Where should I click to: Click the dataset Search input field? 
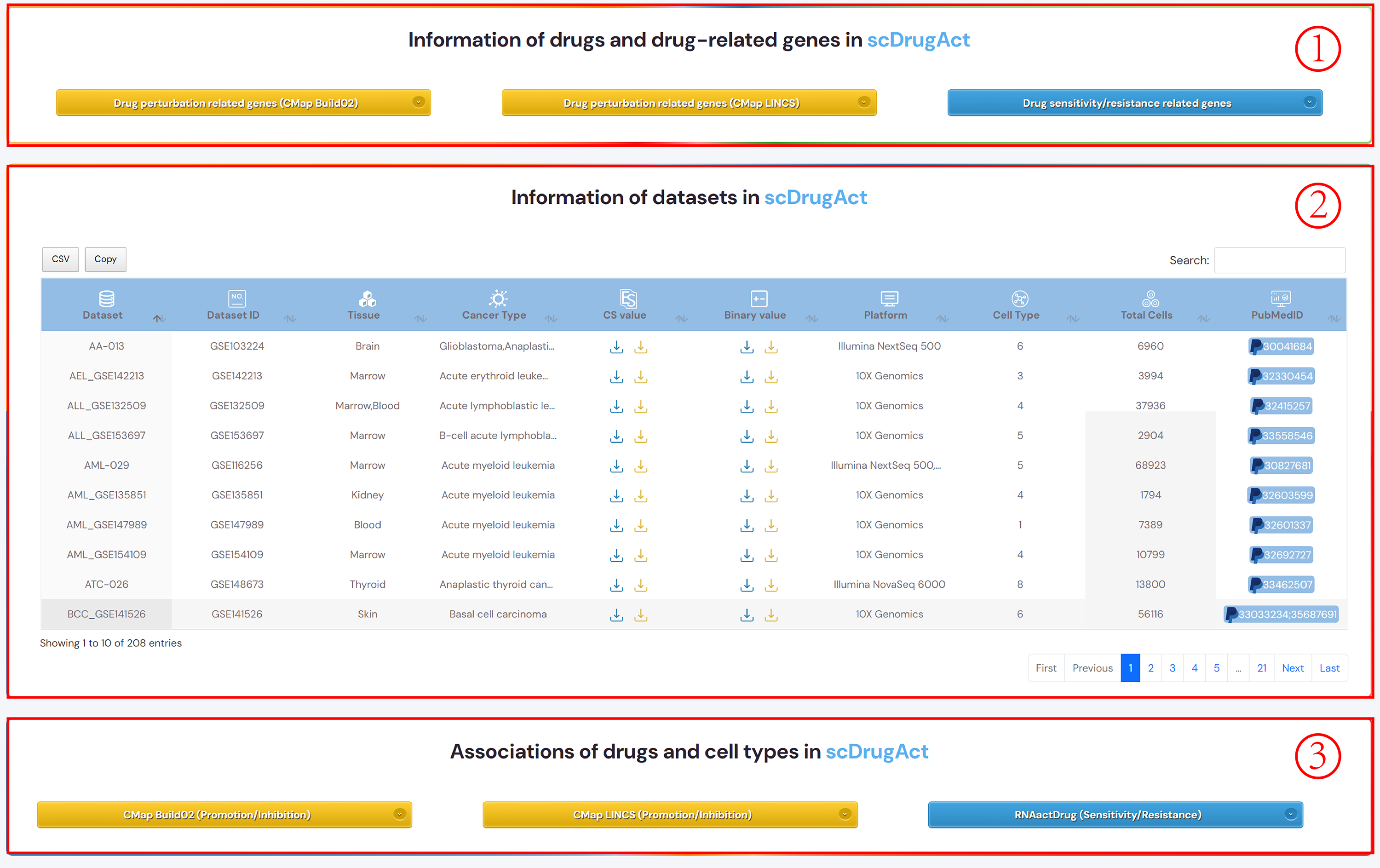[1279, 260]
